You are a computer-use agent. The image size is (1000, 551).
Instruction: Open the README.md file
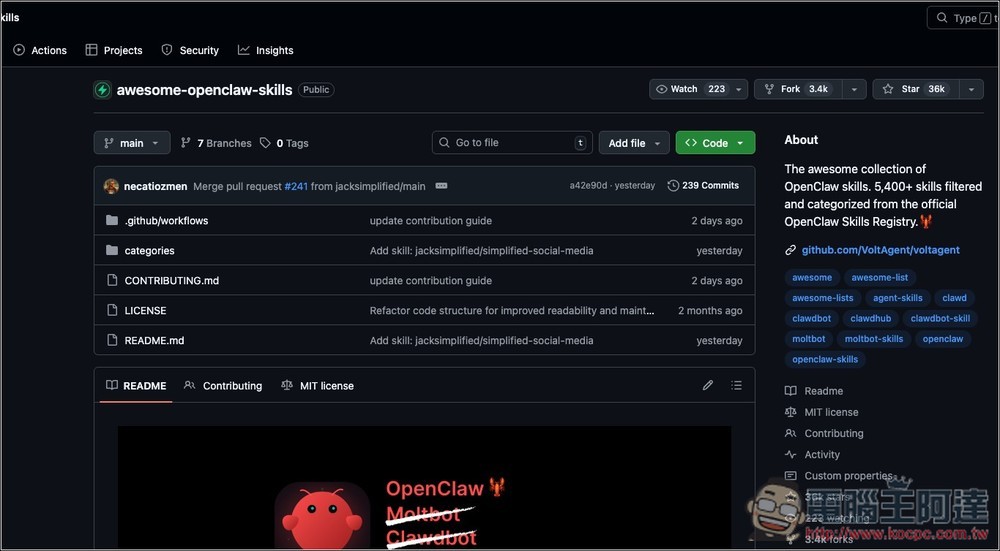point(154,341)
